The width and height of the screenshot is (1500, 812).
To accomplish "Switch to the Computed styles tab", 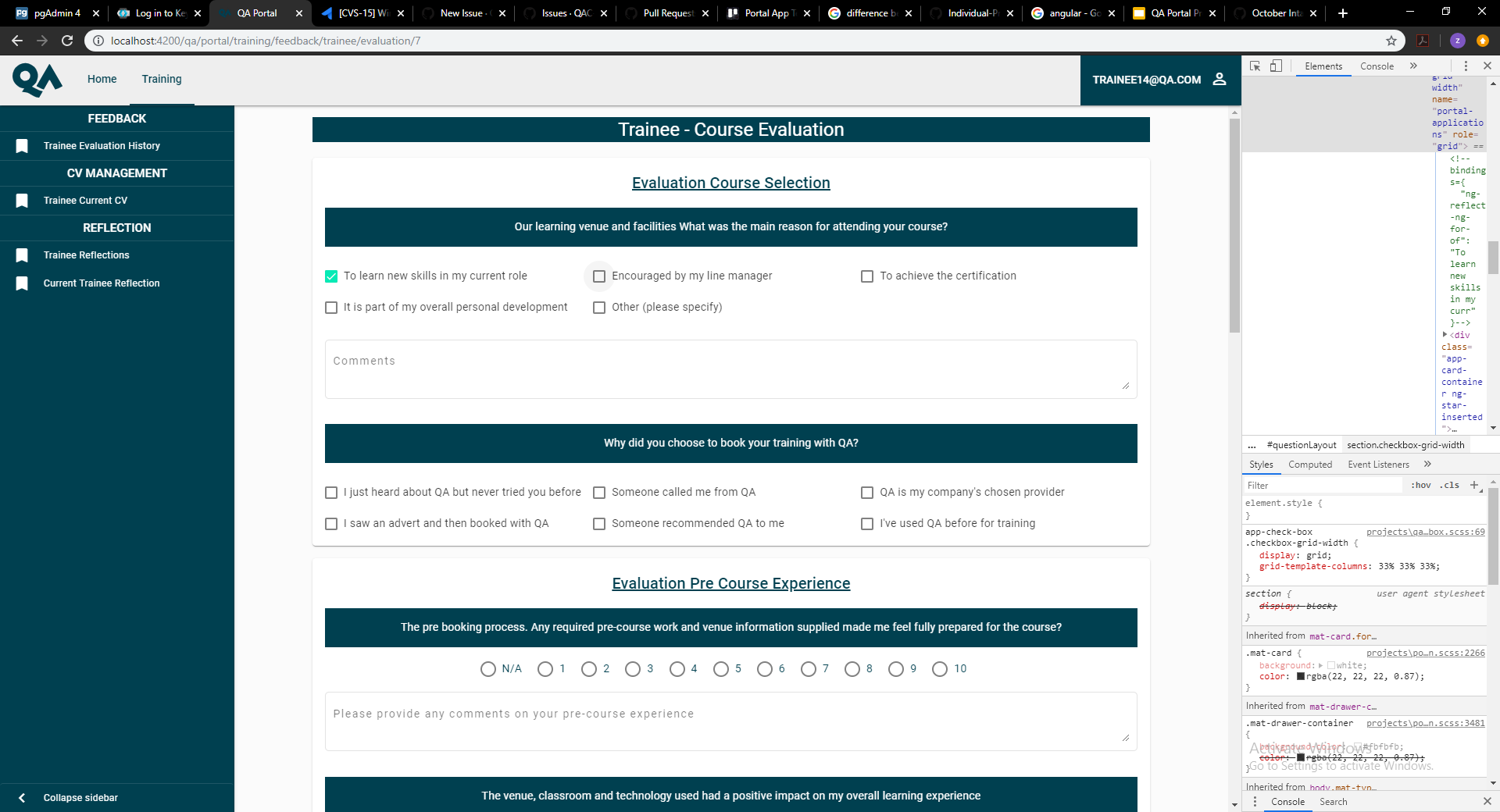I will coord(1310,465).
